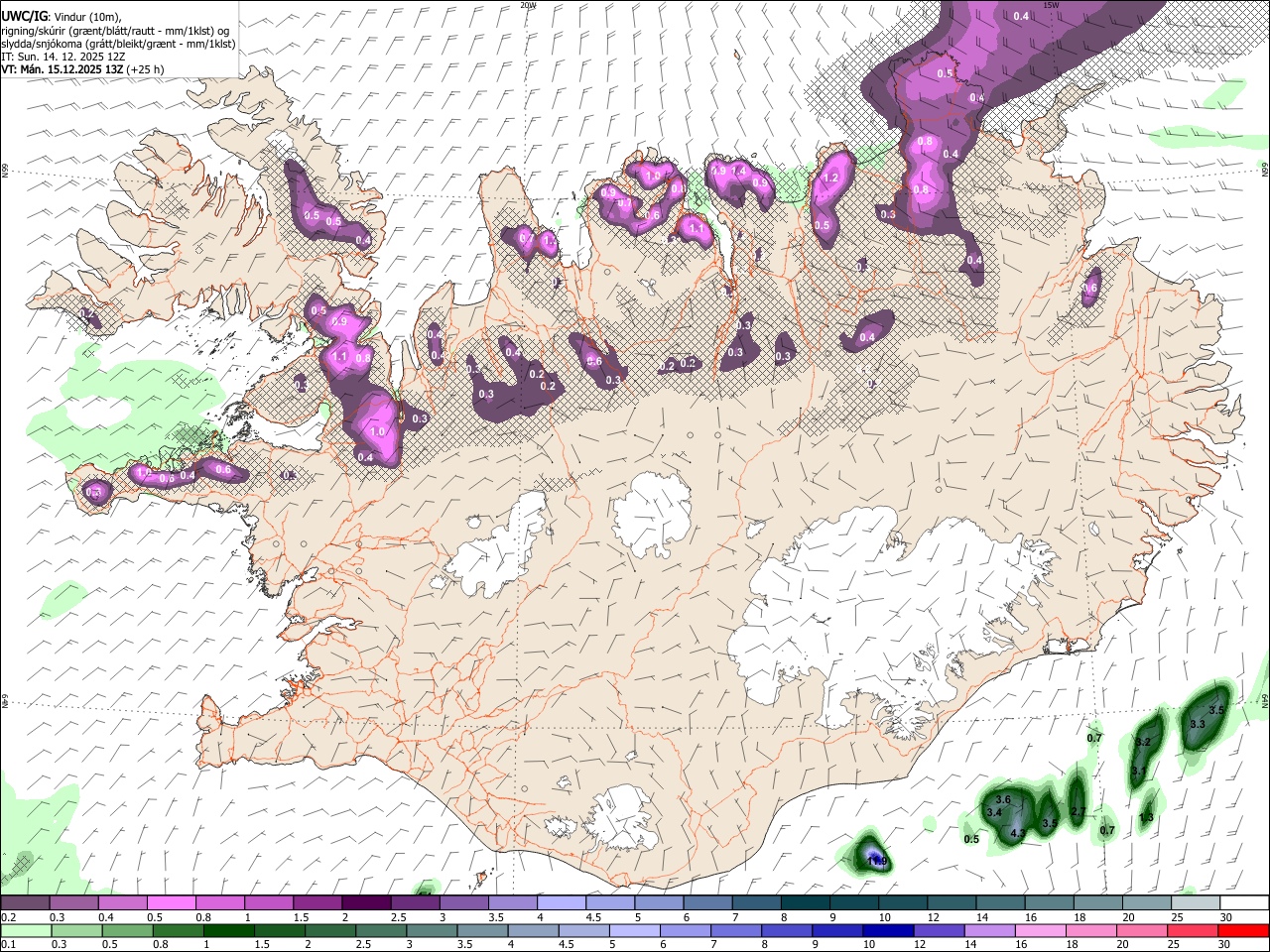Pick bottom-row legend swatch between 16 and 18
This screenshot has height=952, width=1270.
point(1041,931)
